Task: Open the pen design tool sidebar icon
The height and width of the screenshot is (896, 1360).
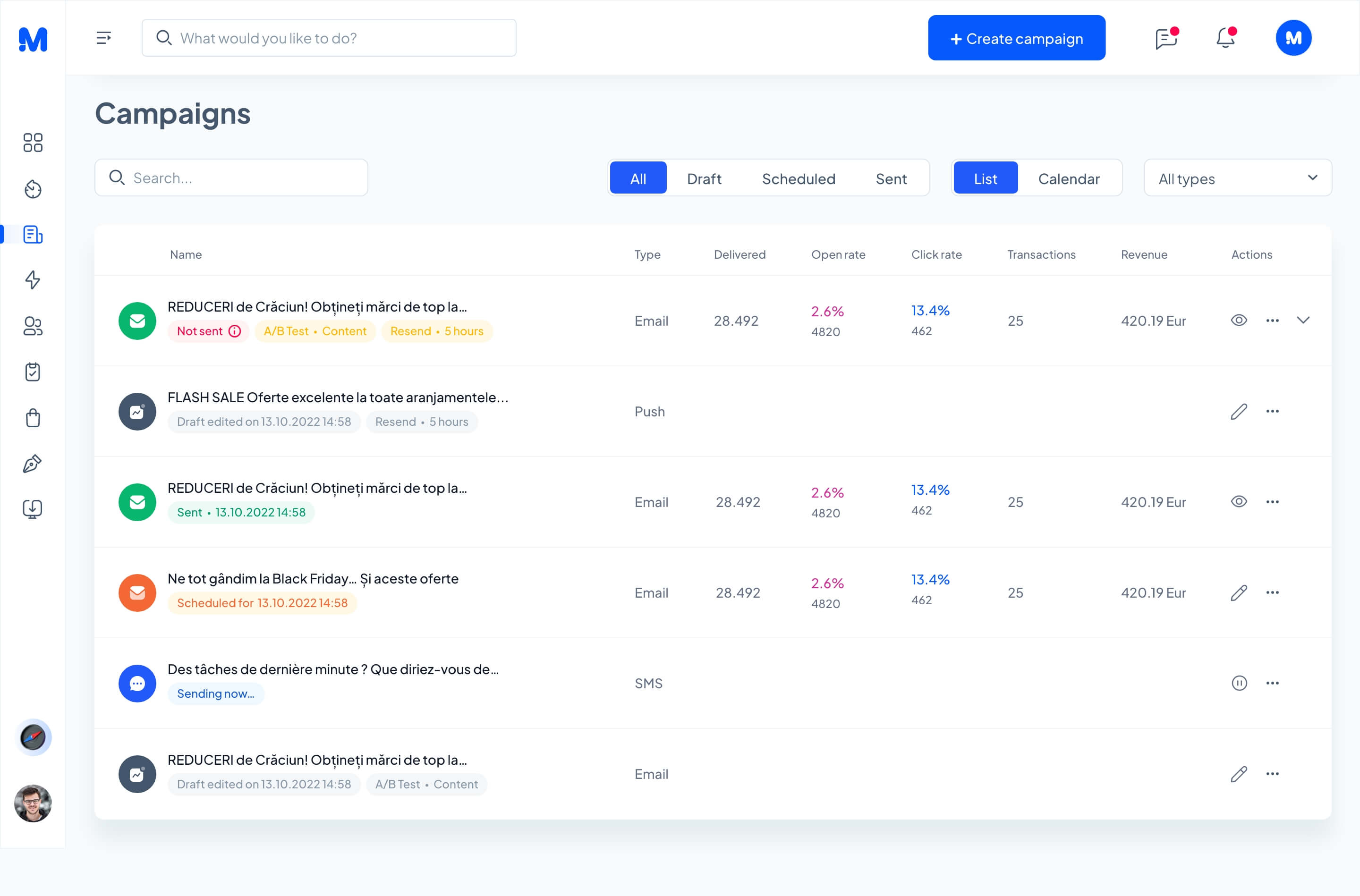Action: (33, 464)
